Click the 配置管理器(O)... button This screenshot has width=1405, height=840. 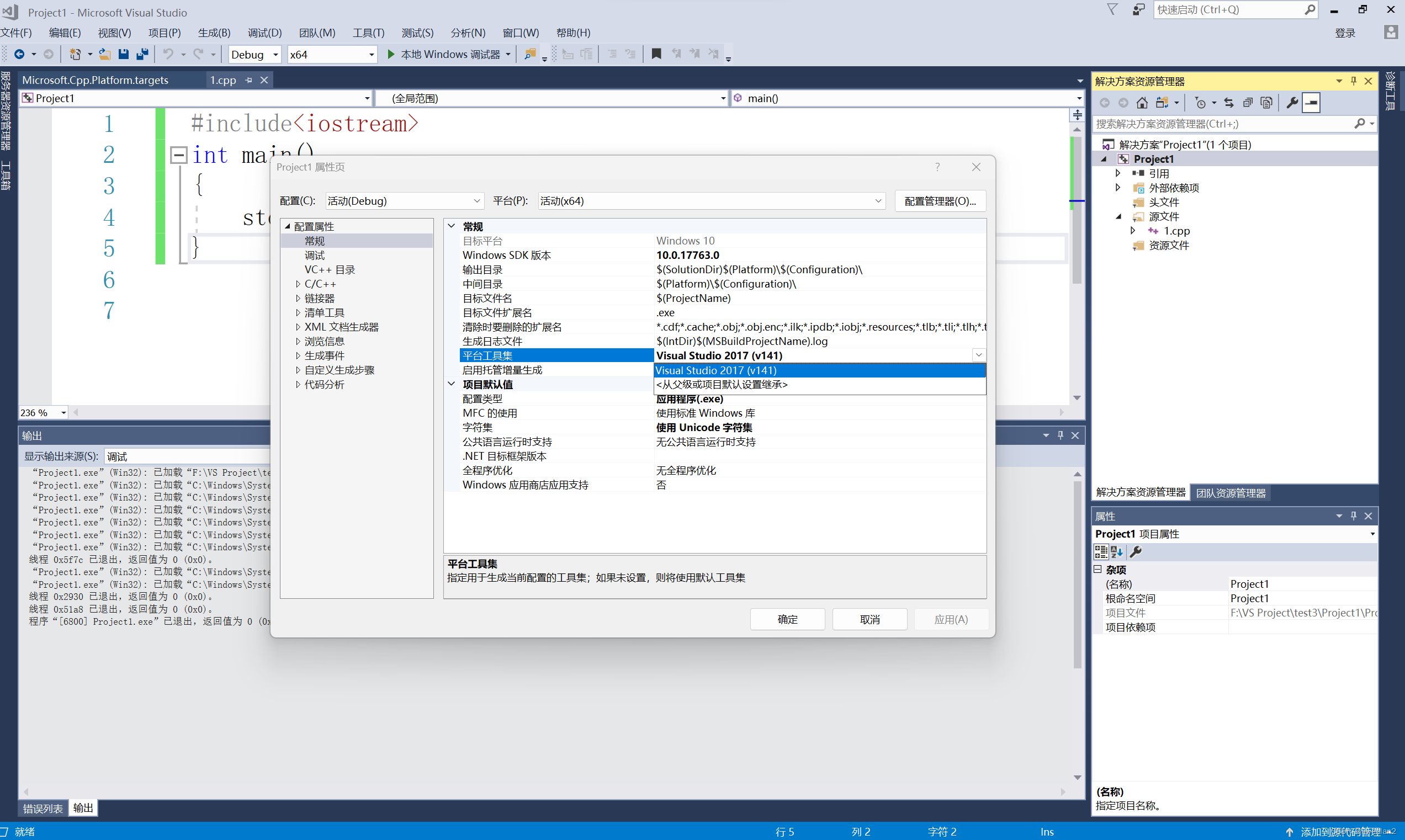pyautogui.click(x=940, y=201)
